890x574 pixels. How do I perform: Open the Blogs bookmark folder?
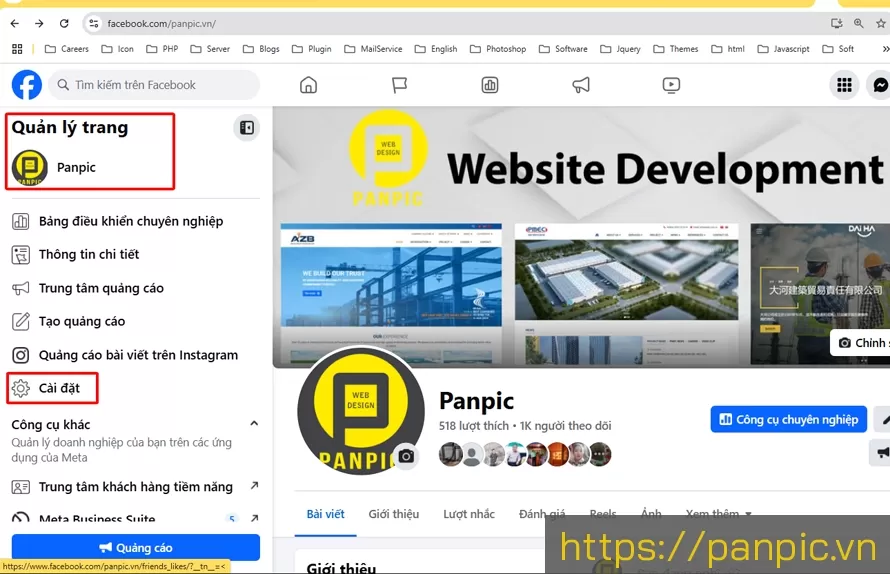click(261, 49)
